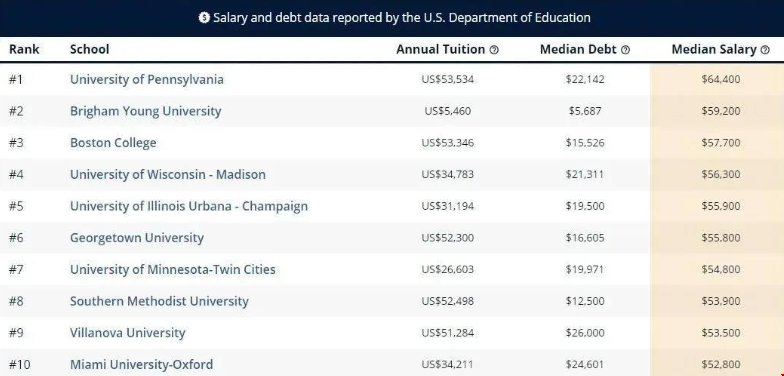Image resolution: width=784 pixels, height=376 pixels.
Task: Click the Median Salary question icon
Action: point(765,50)
